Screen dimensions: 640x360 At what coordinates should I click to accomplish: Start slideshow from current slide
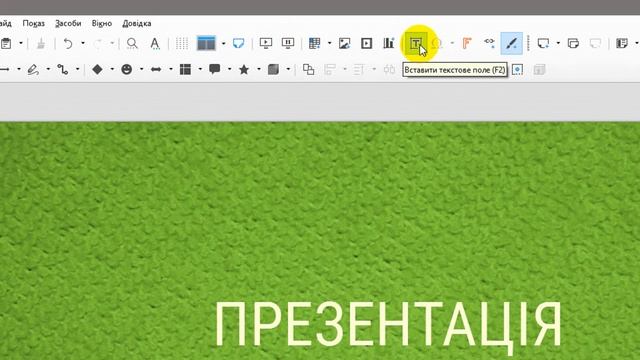point(288,43)
